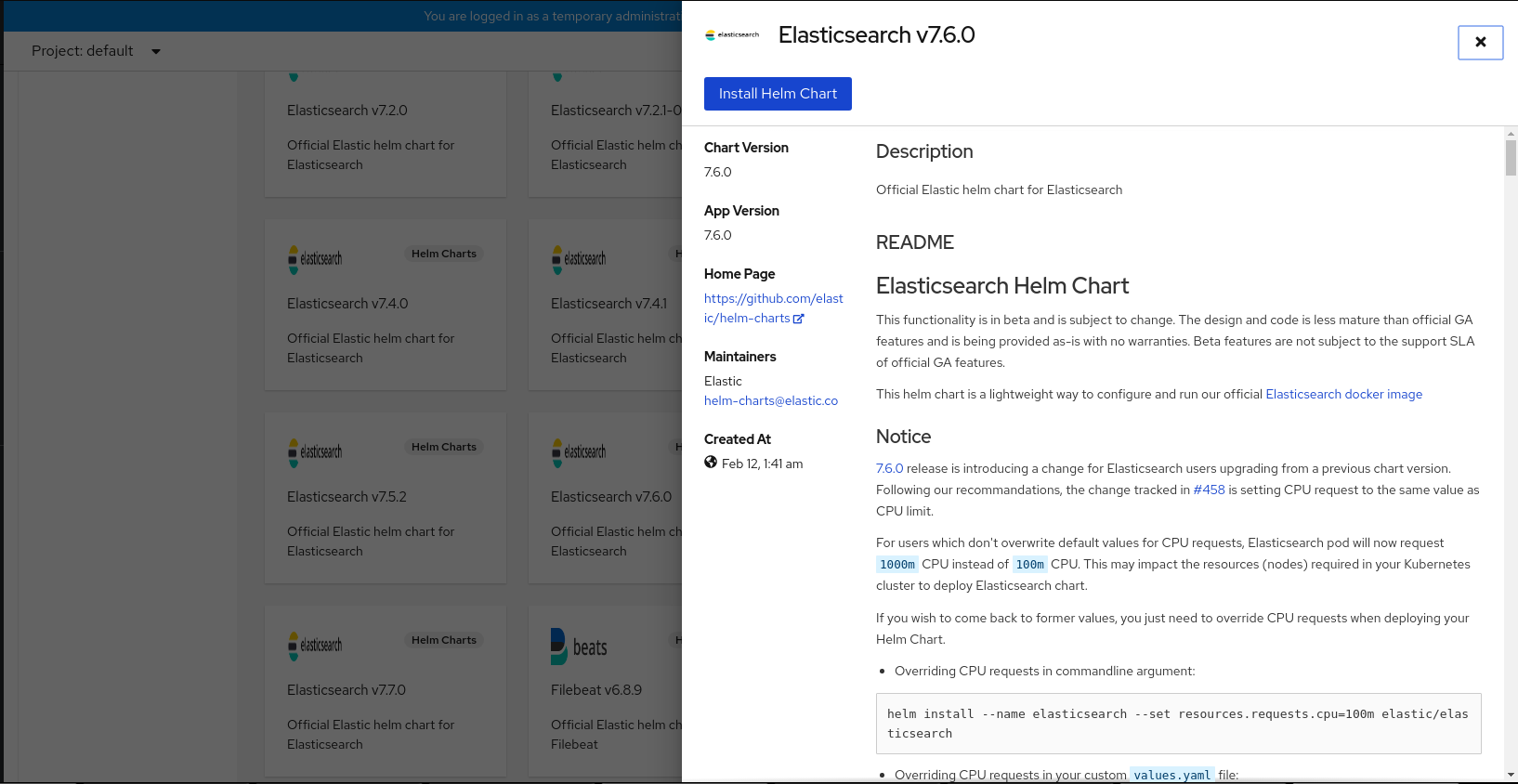Open the Elasticsearch docker image link

1343,395
